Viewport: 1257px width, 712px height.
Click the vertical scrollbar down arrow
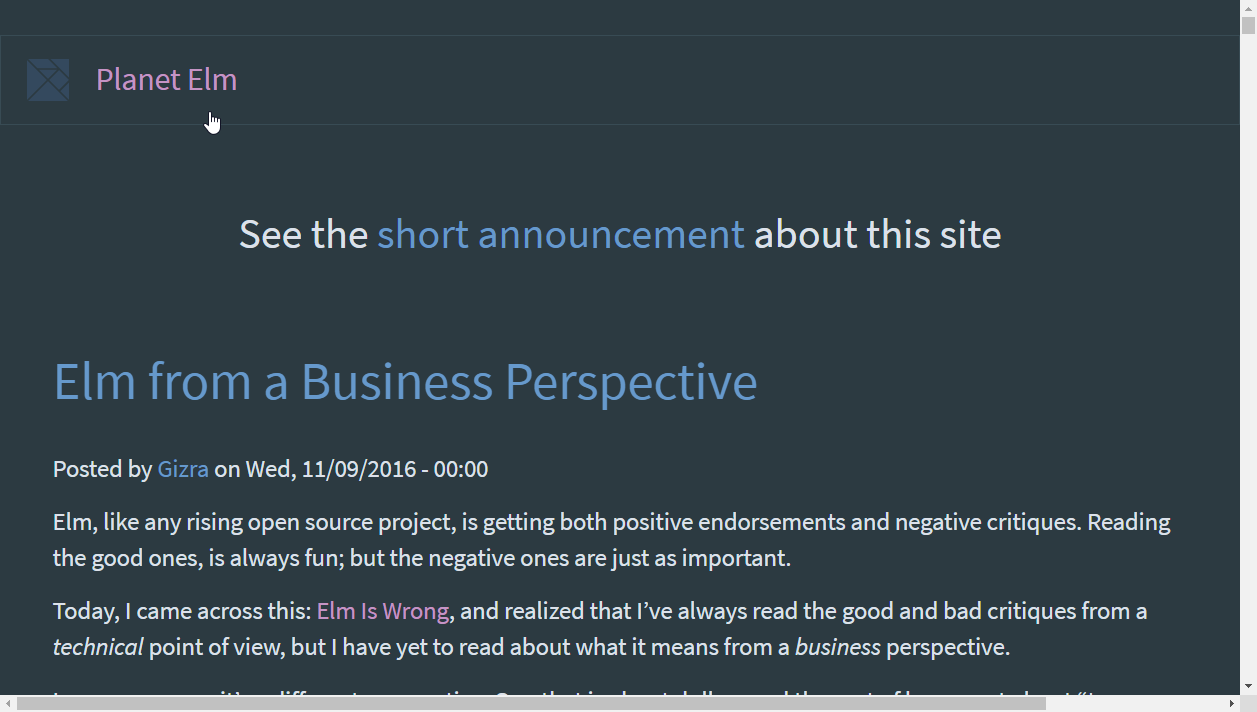click(x=1248, y=687)
